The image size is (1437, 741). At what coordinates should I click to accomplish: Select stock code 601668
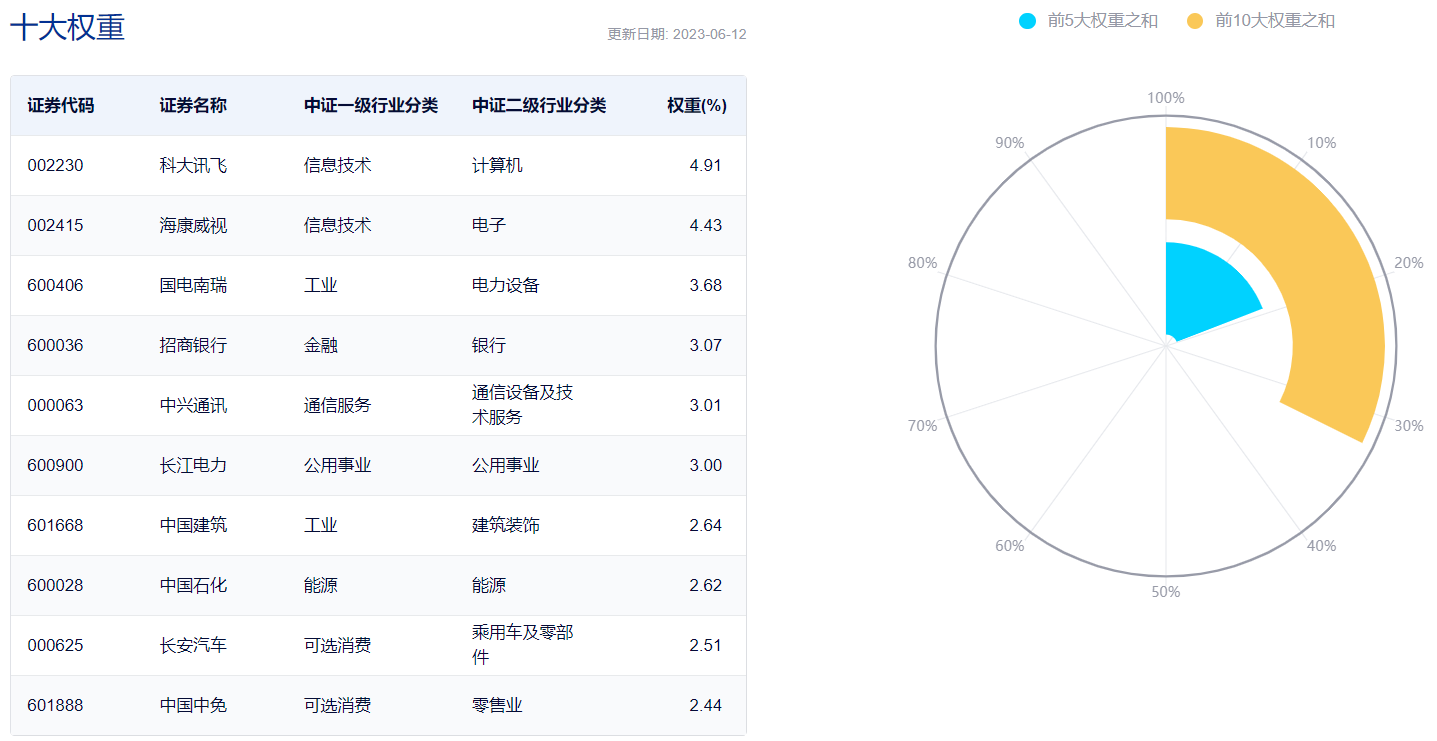pos(55,525)
